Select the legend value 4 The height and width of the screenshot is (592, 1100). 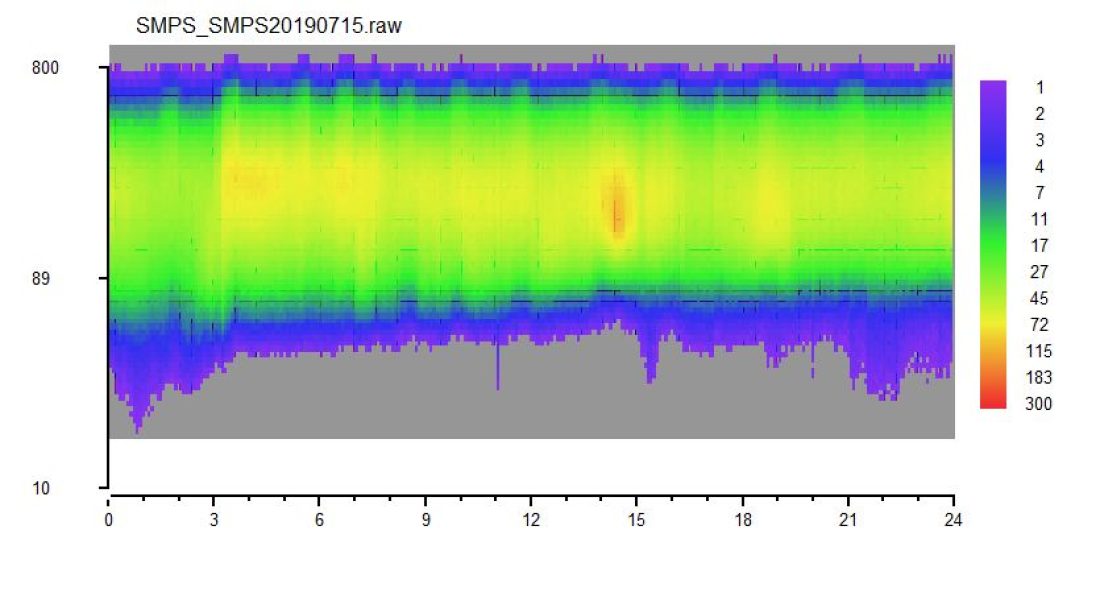click(1040, 166)
